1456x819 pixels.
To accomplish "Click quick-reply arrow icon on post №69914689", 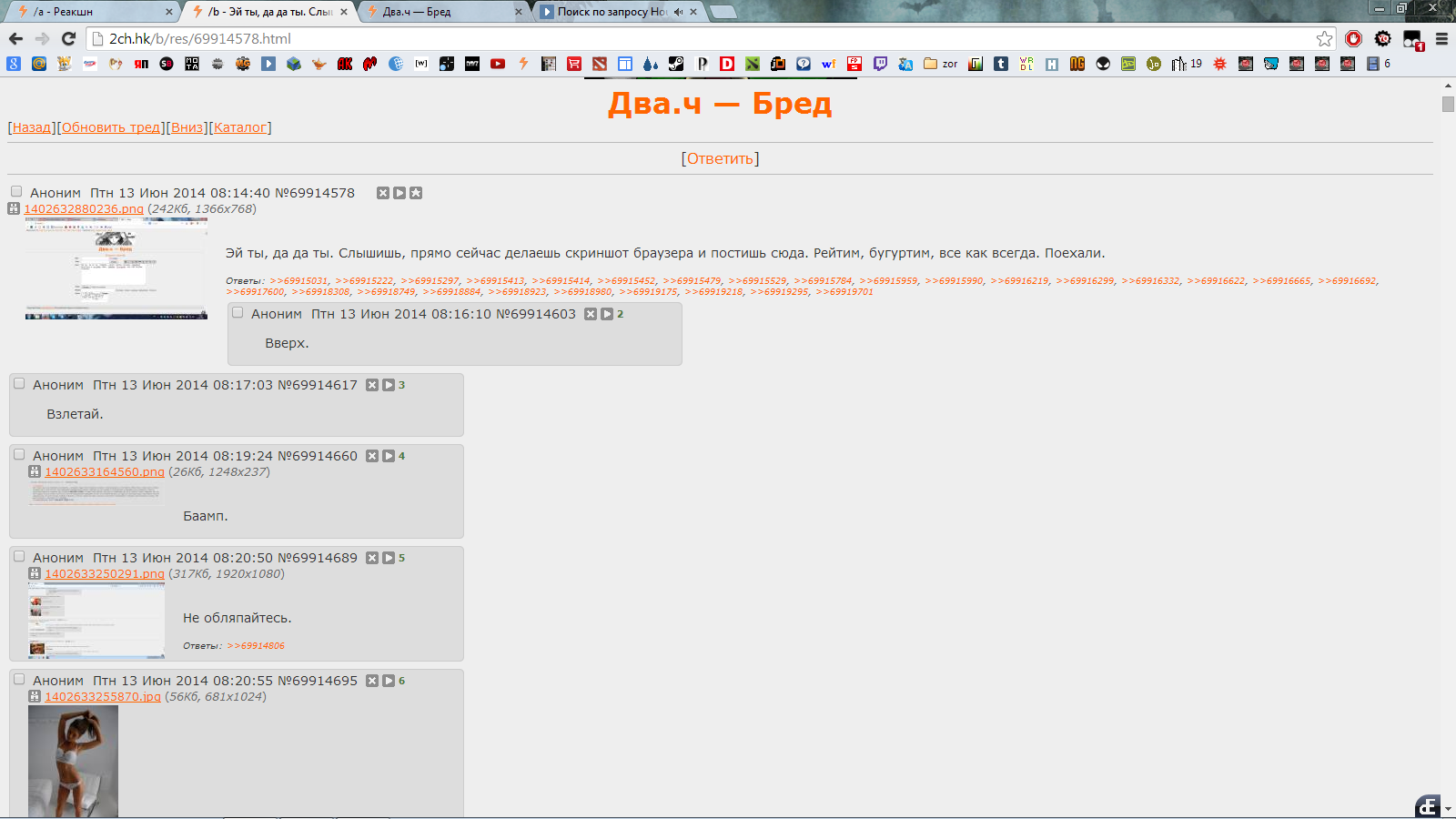I will click(x=389, y=558).
